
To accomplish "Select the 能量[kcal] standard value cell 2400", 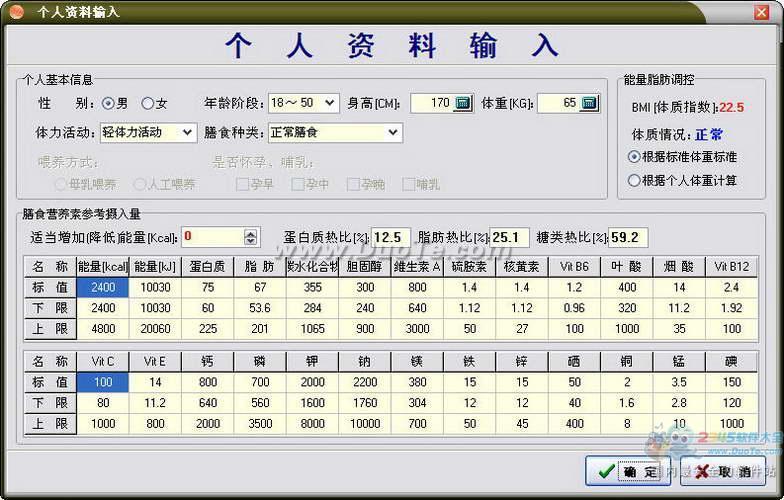I will click(x=103, y=287).
